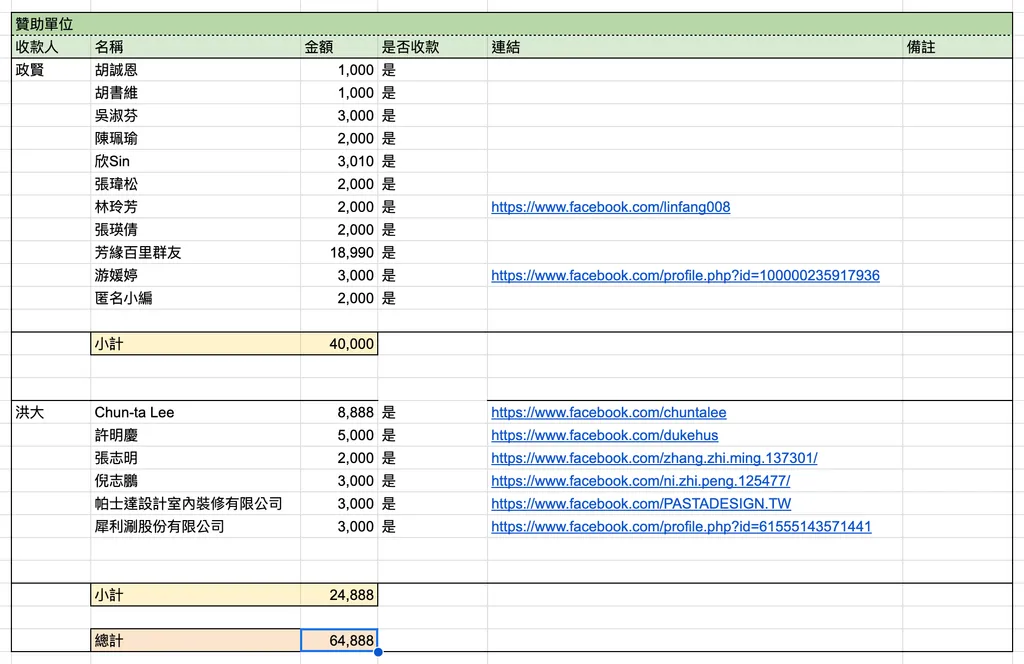Open the facebook.com/dukehus link

click(x=605, y=435)
